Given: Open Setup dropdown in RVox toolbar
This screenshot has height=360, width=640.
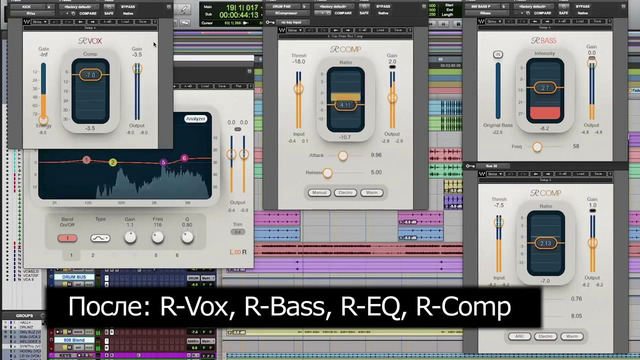Looking at the screenshot, I should (x=39, y=22).
